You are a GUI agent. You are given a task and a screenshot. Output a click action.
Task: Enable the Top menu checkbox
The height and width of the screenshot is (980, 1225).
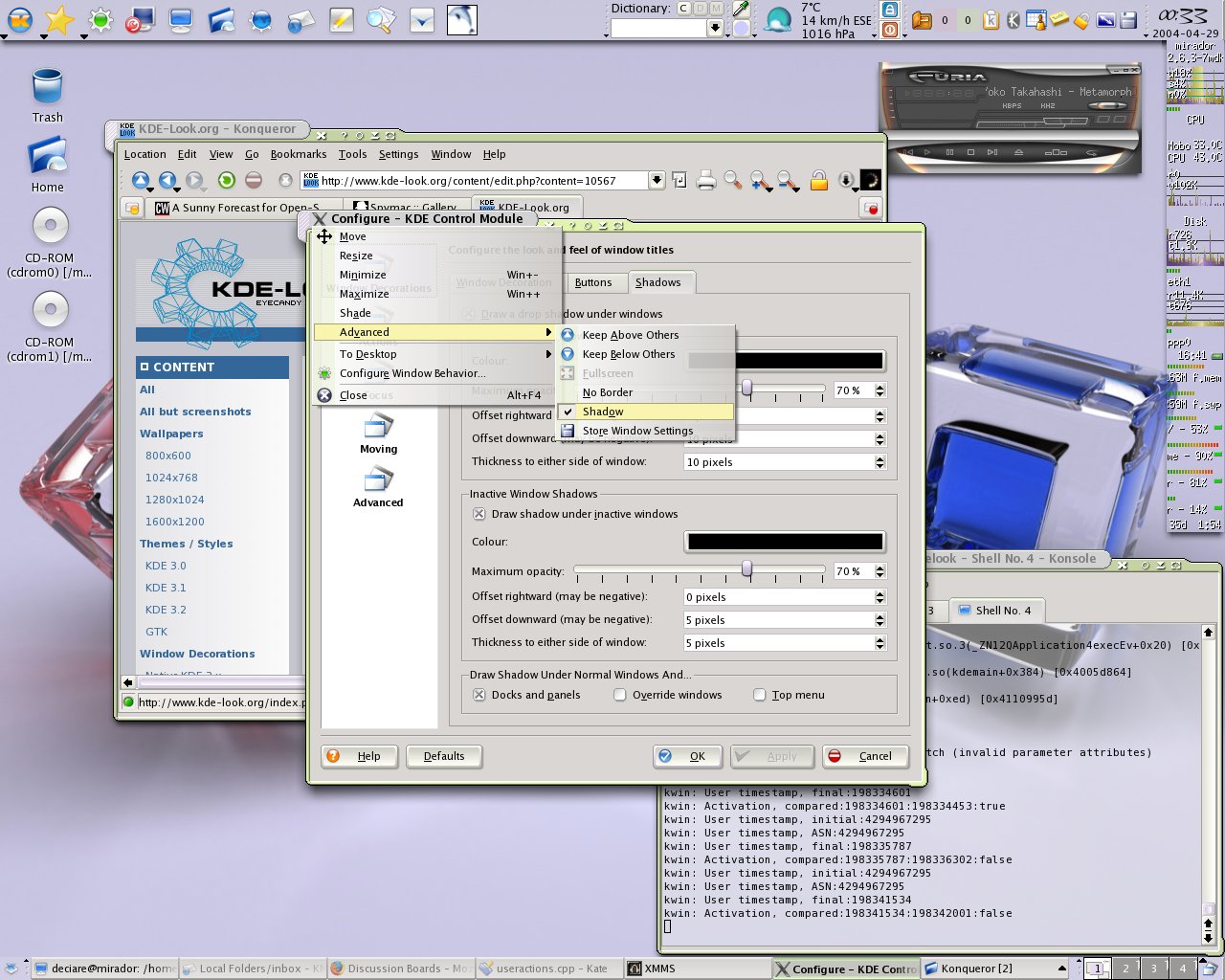coord(760,695)
